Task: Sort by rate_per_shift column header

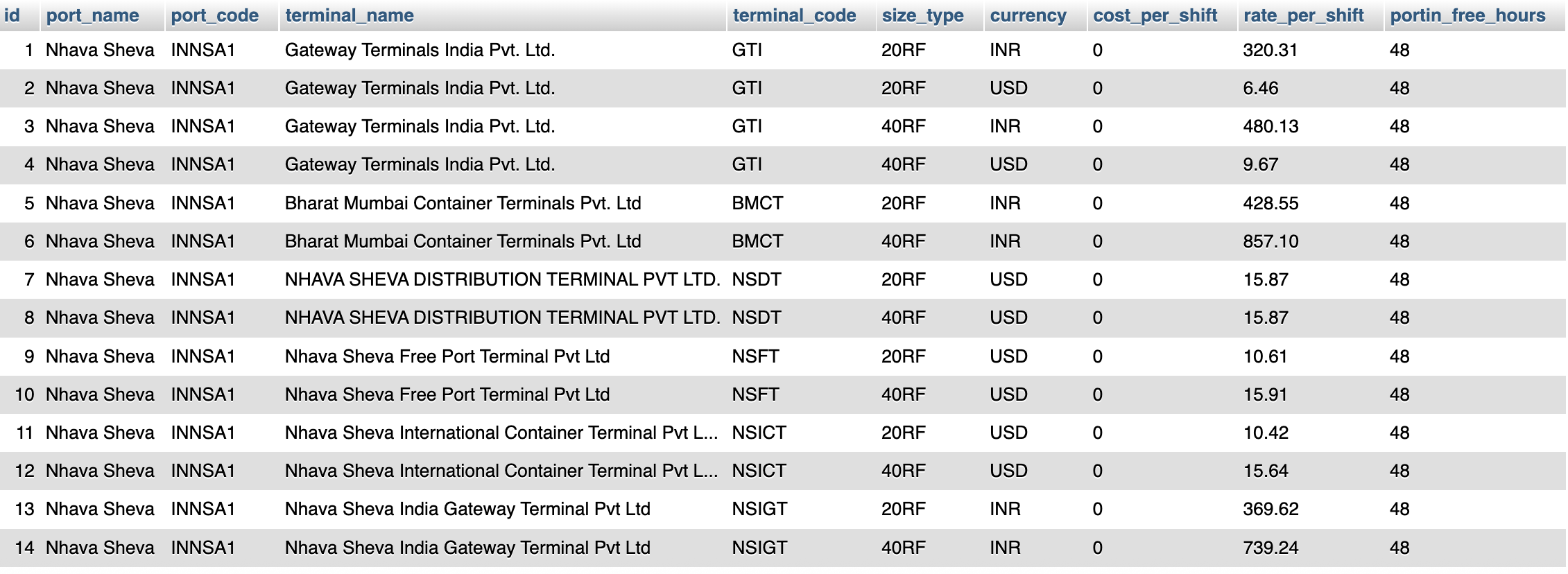Action: point(1303,15)
